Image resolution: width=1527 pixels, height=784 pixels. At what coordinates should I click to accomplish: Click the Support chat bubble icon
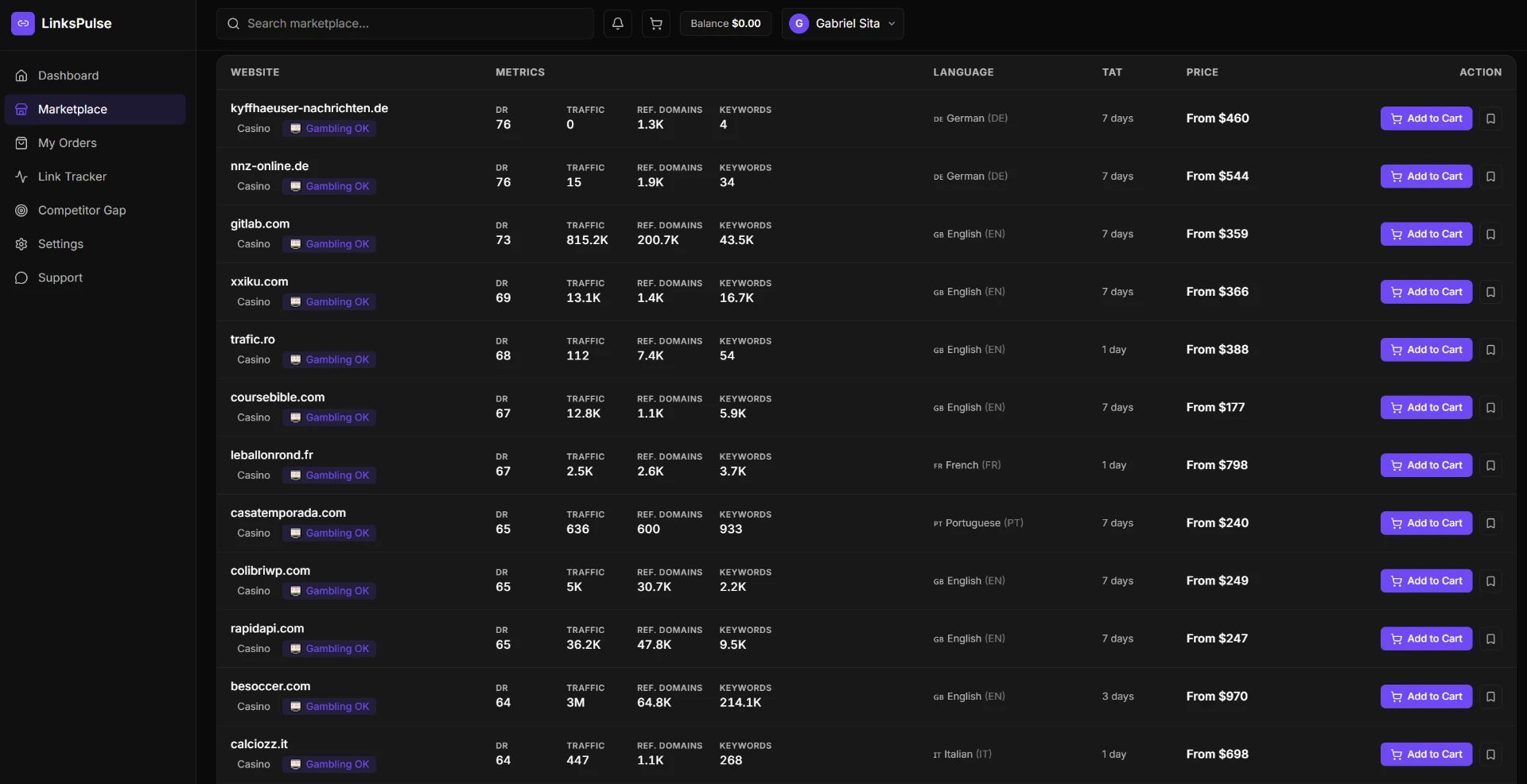(21, 278)
